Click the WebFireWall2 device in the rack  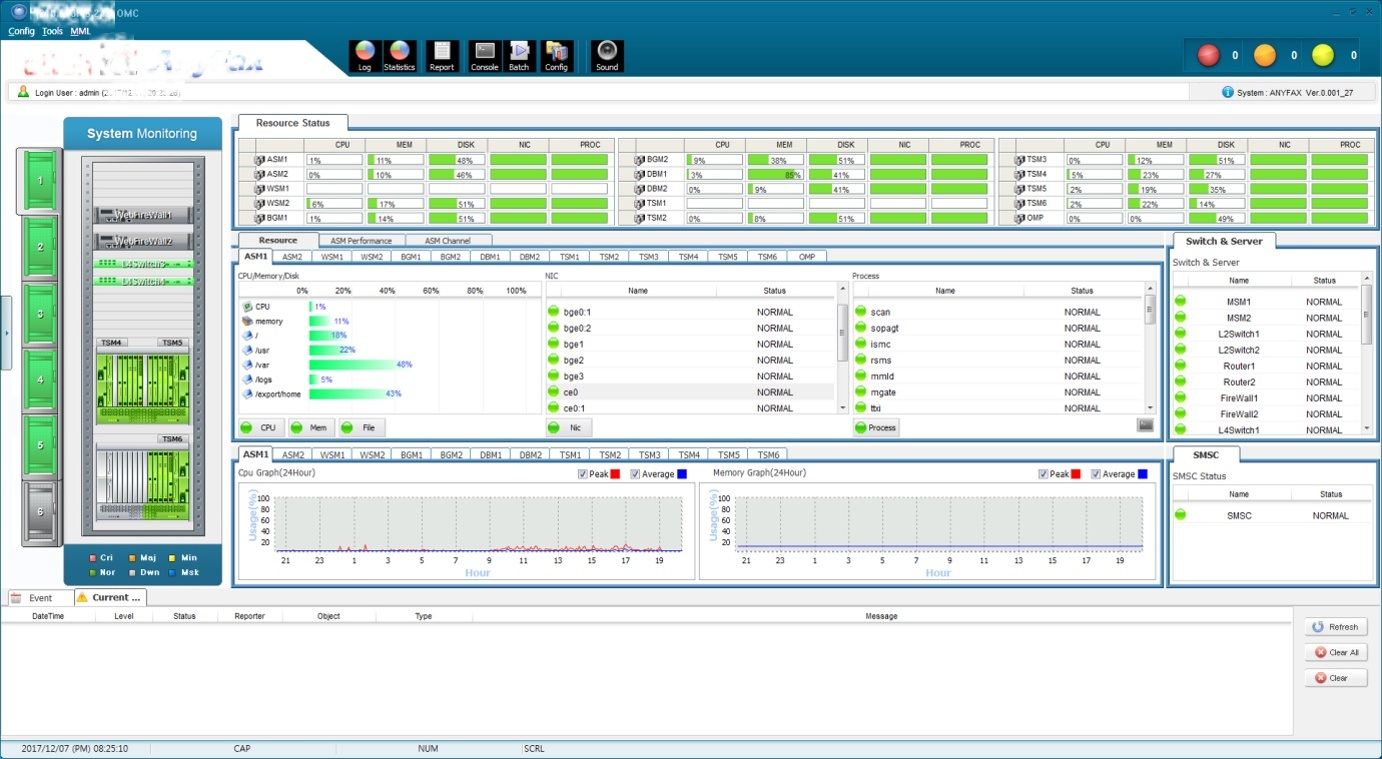(x=144, y=241)
